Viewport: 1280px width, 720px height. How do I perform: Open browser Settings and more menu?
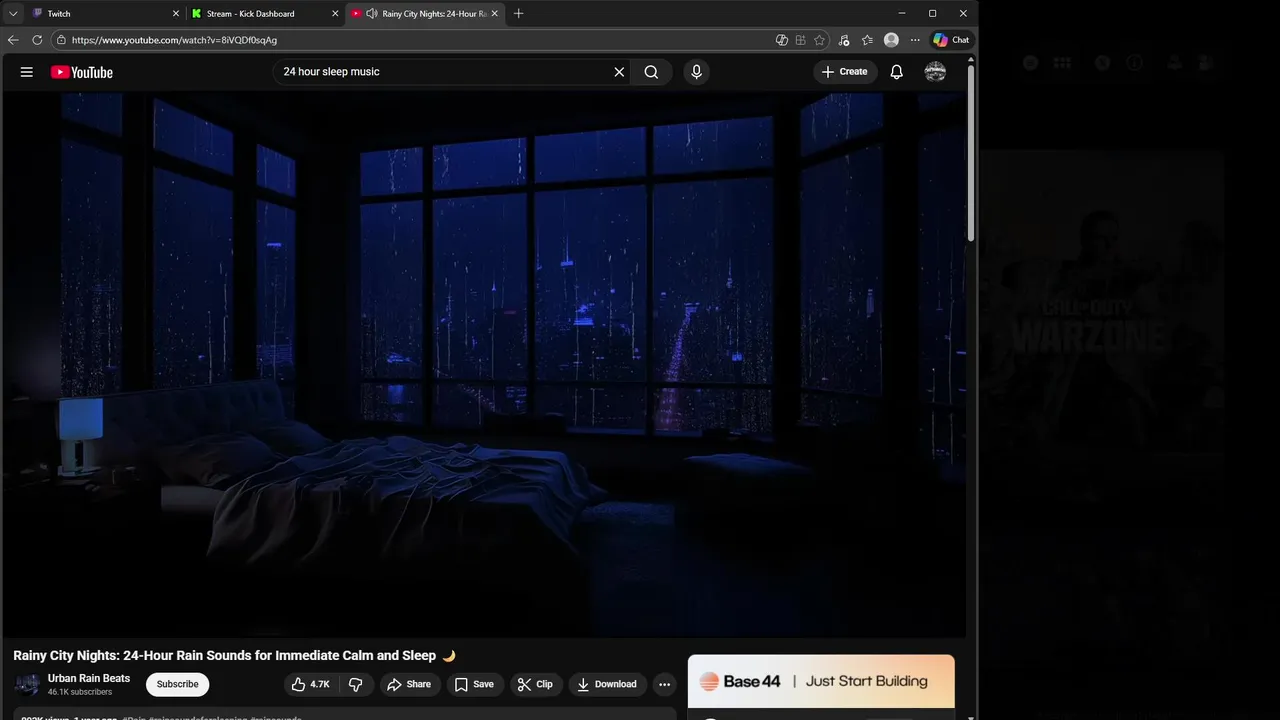[914, 40]
